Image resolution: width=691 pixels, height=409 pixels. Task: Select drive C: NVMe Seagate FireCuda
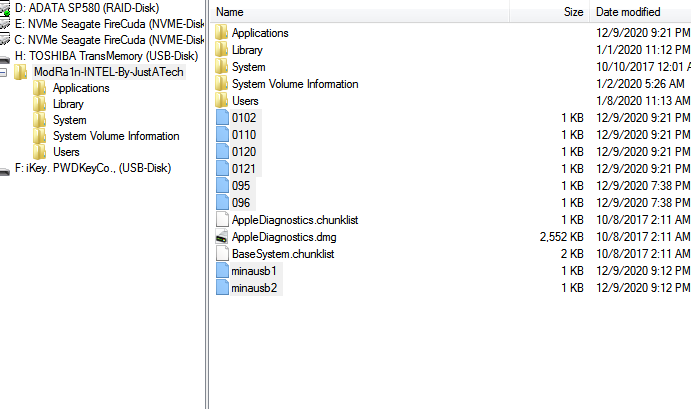(x=109, y=40)
